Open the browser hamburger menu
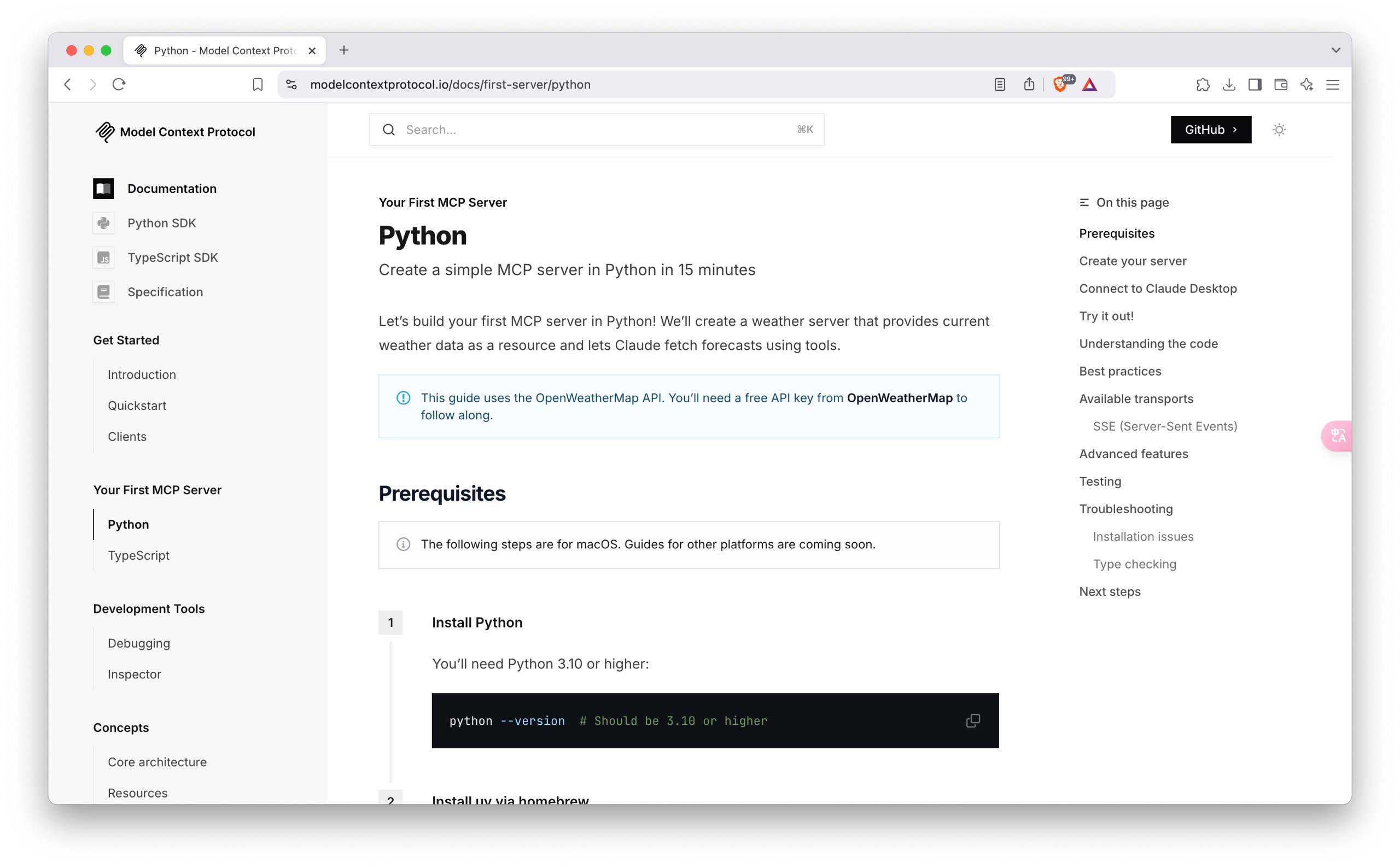This screenshot has width=1400, height=868. coord(1333,84)
